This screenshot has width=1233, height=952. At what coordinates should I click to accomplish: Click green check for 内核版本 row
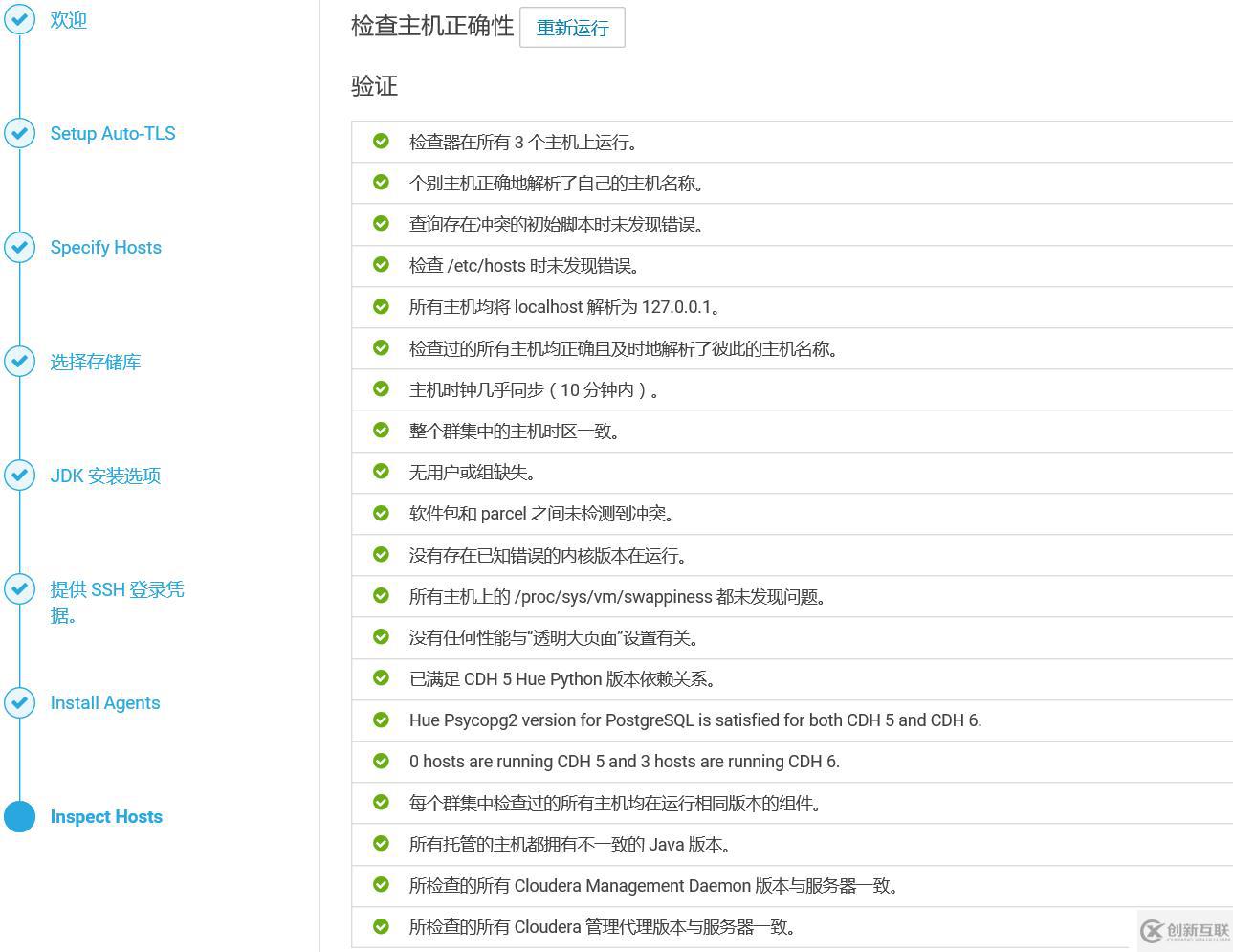pos(381,554)
